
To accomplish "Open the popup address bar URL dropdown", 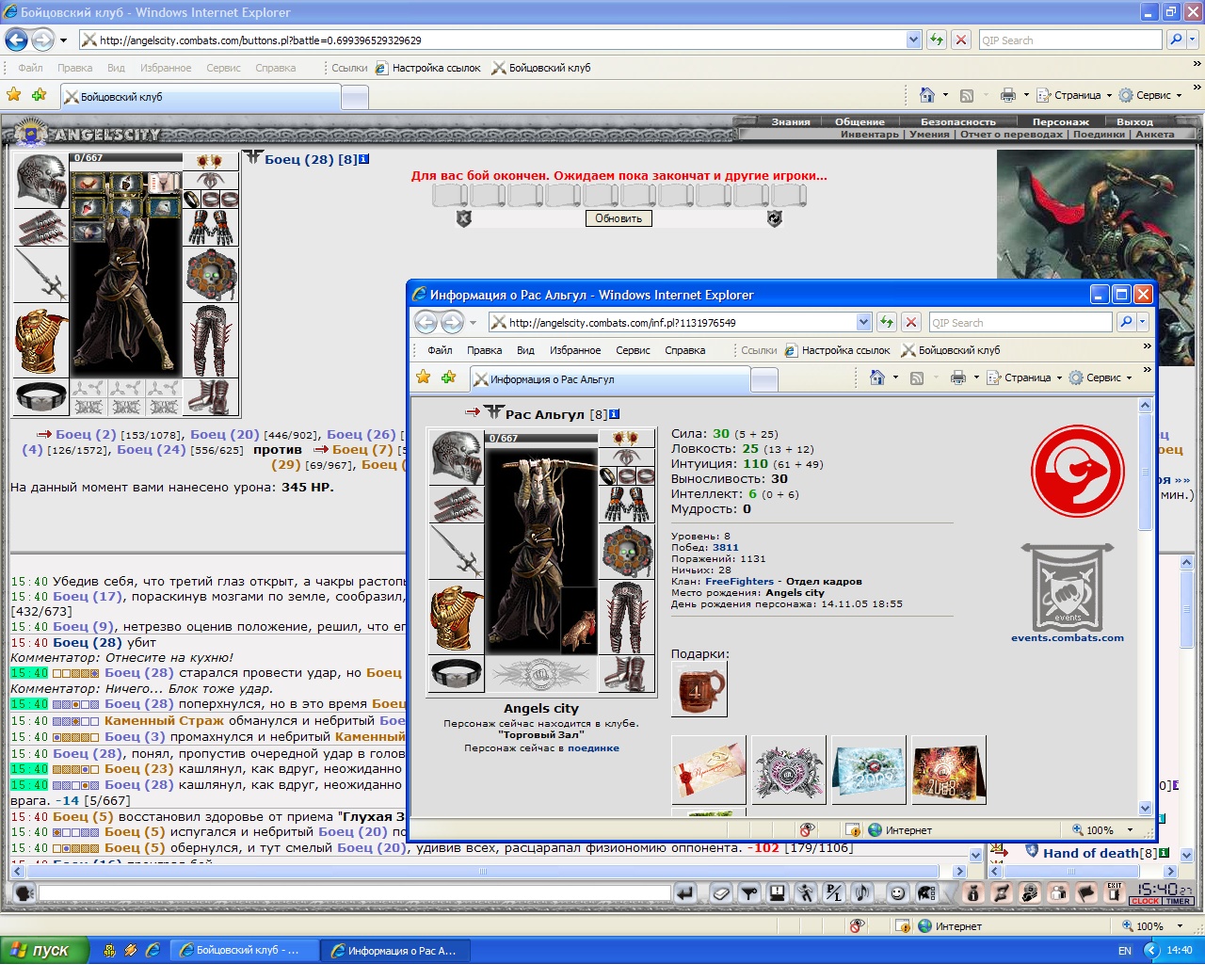I will click(x=863, y=322).
